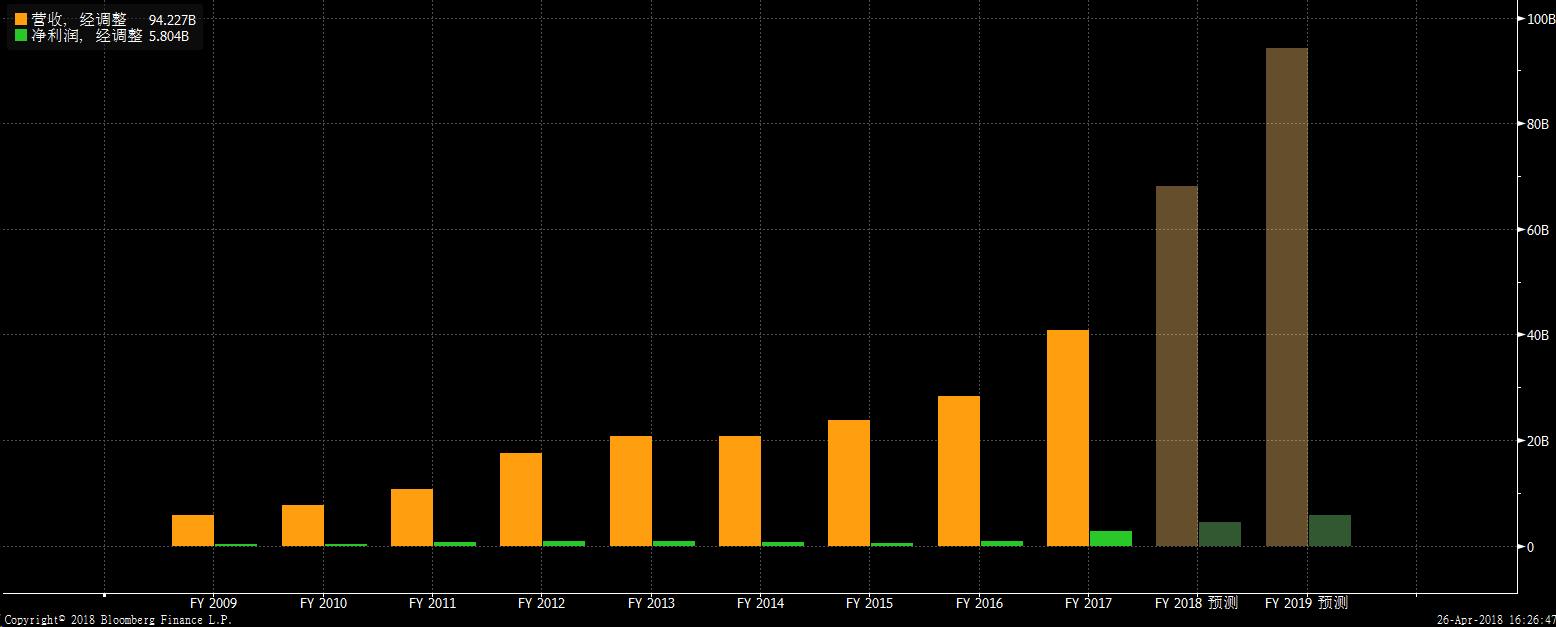1556x627 pixels.
Task: Click the dark green FY 2019 net profit bar
Action: tap(1329, 530)
